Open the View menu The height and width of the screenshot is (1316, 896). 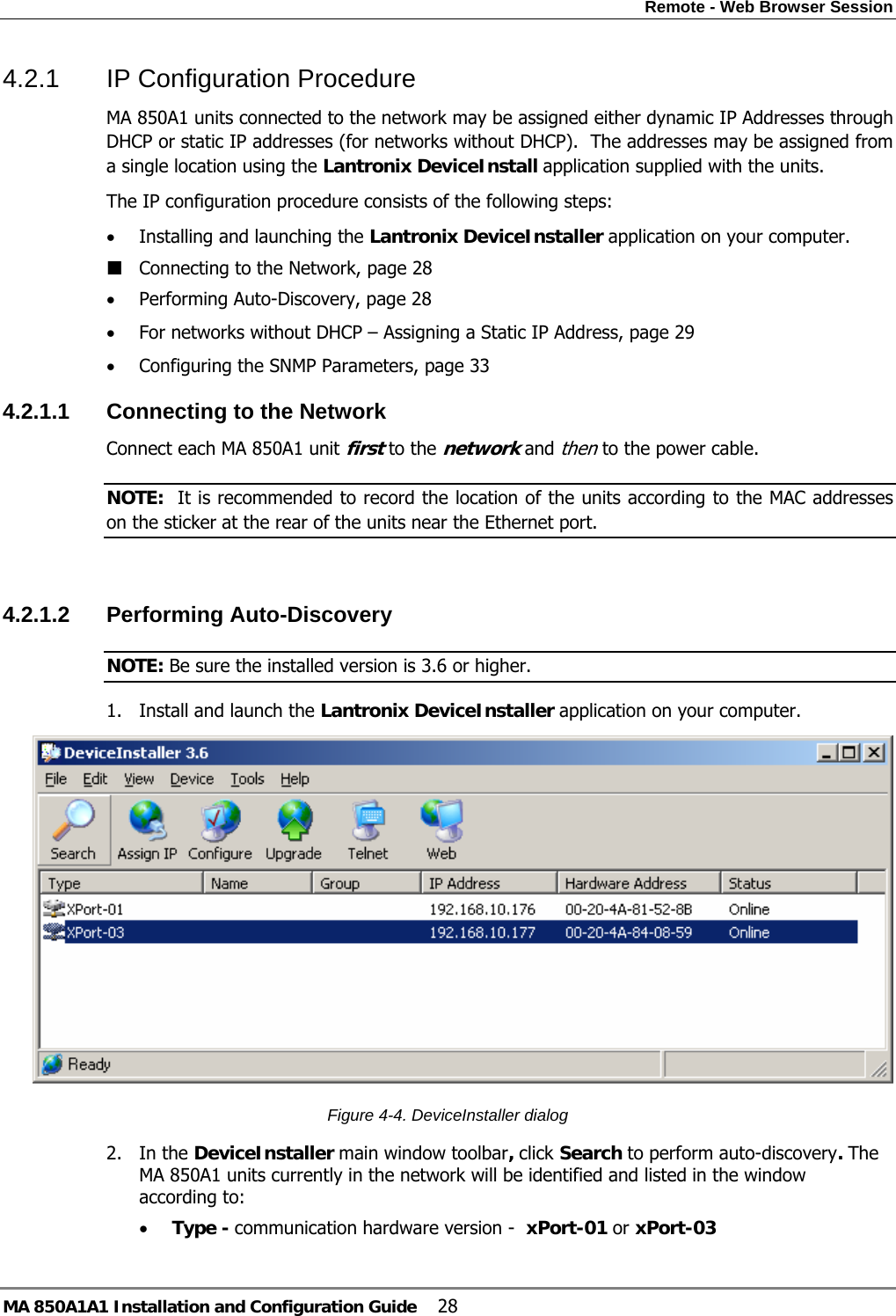(139, 779)
